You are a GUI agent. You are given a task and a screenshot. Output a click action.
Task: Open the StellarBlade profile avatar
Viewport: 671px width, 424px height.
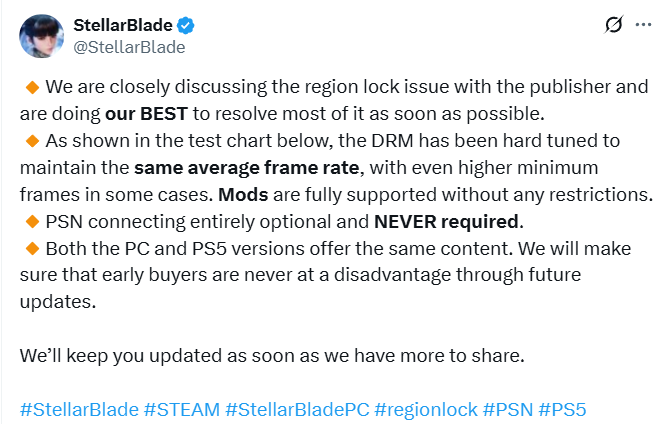(42, 36)
